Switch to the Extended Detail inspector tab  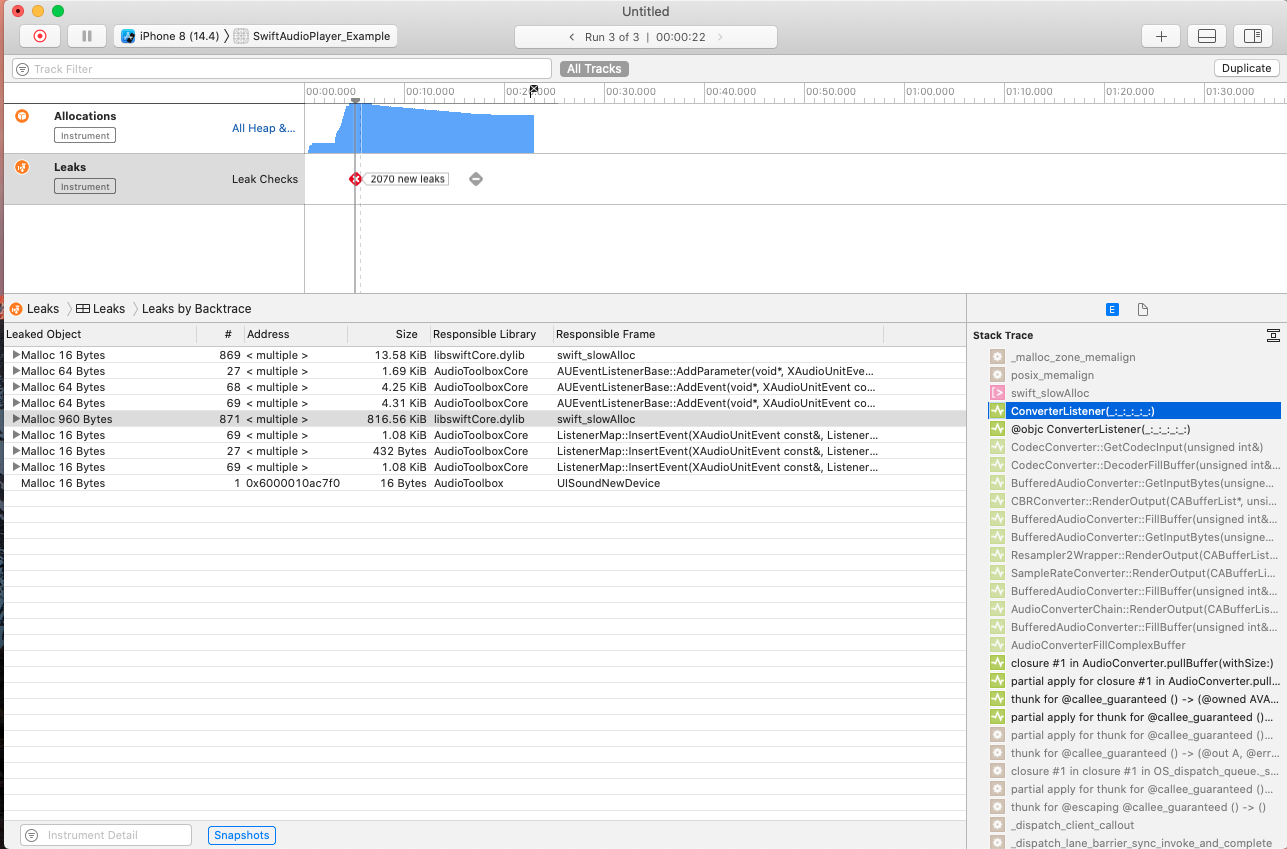pyautogui.click(x=1111, y=310)
